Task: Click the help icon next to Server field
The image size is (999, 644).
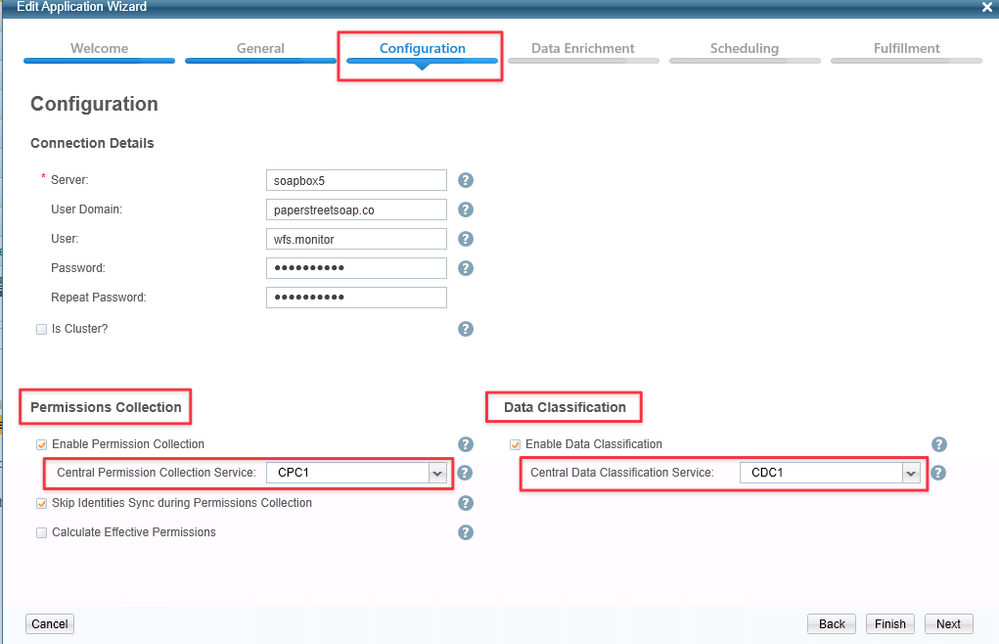Action: (x=465, y=180)
